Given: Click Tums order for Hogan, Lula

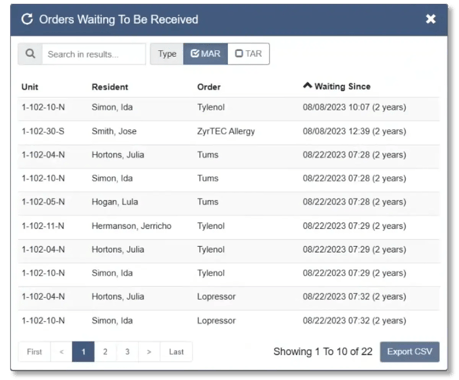Looking at the screenshot, I should (x=208, y=202).
